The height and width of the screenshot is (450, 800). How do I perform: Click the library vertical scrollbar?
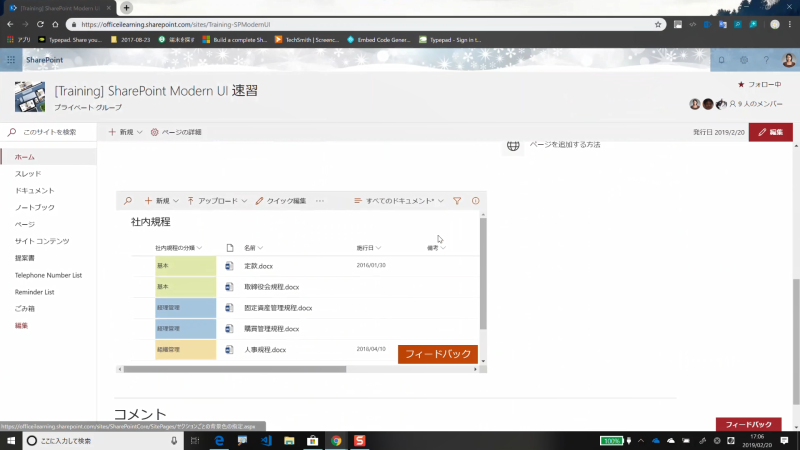[483, 273]
